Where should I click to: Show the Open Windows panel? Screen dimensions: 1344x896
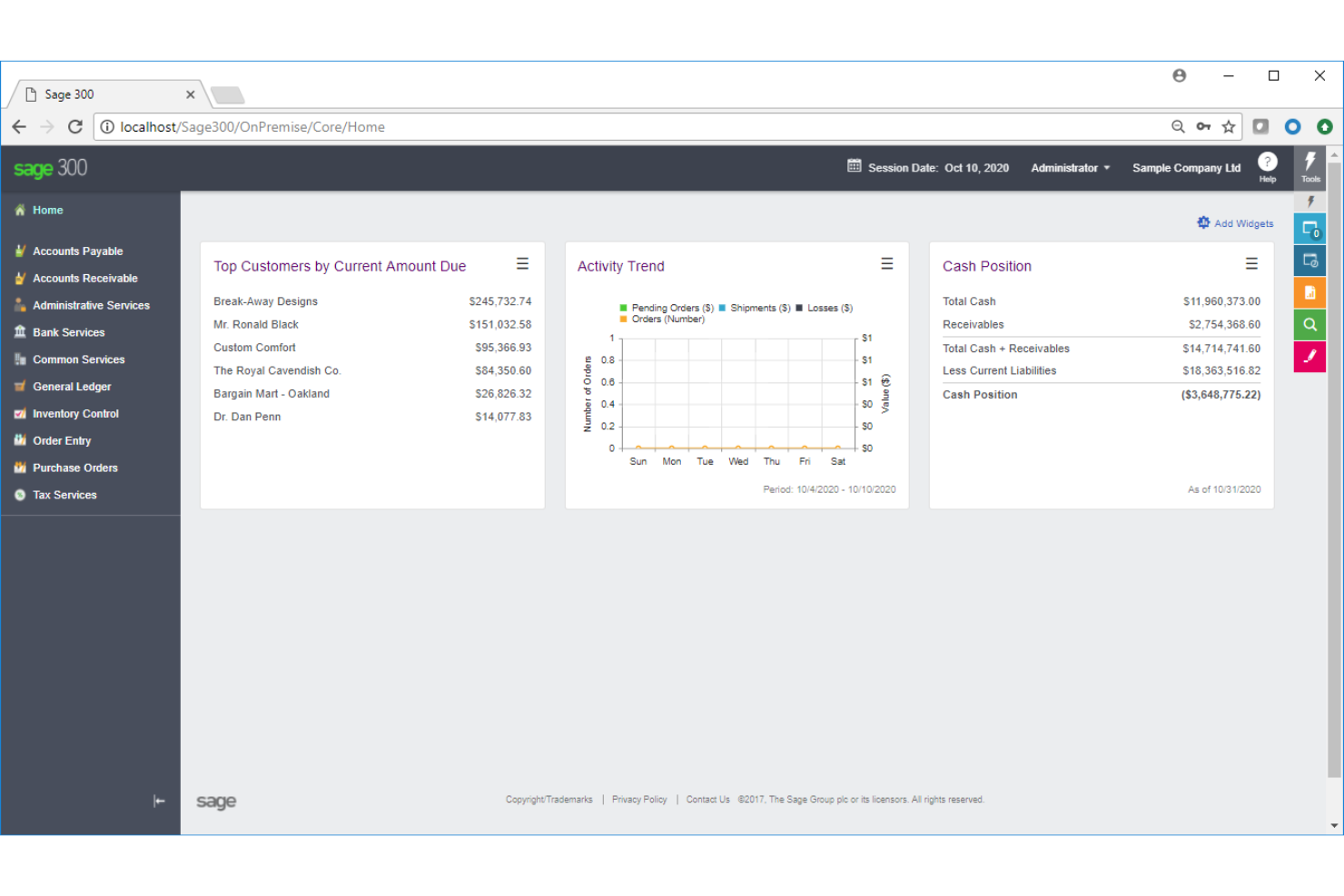point(1309,229)
